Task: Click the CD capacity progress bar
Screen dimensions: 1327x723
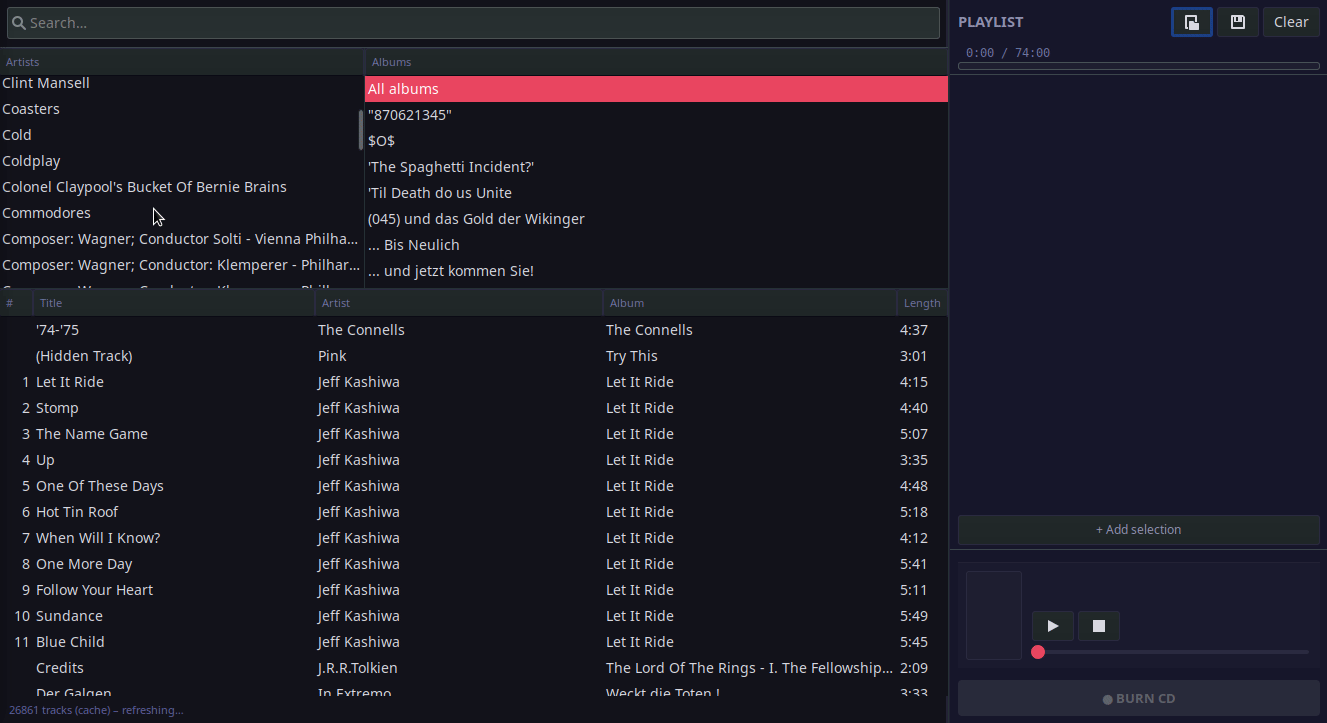Action: point(1139,66)
